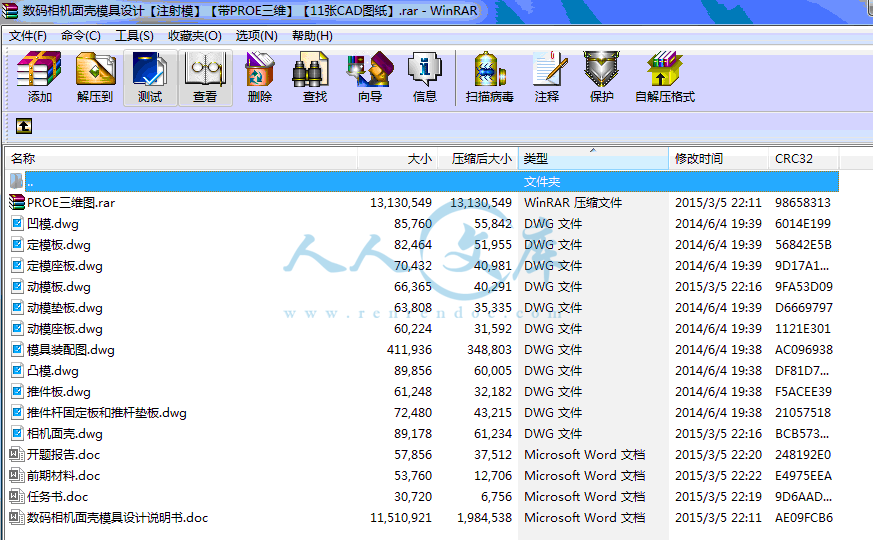Click the 测试 (Test) toolbar icon
The height and width of the screenshot is (540, 873).
(150, 69)
